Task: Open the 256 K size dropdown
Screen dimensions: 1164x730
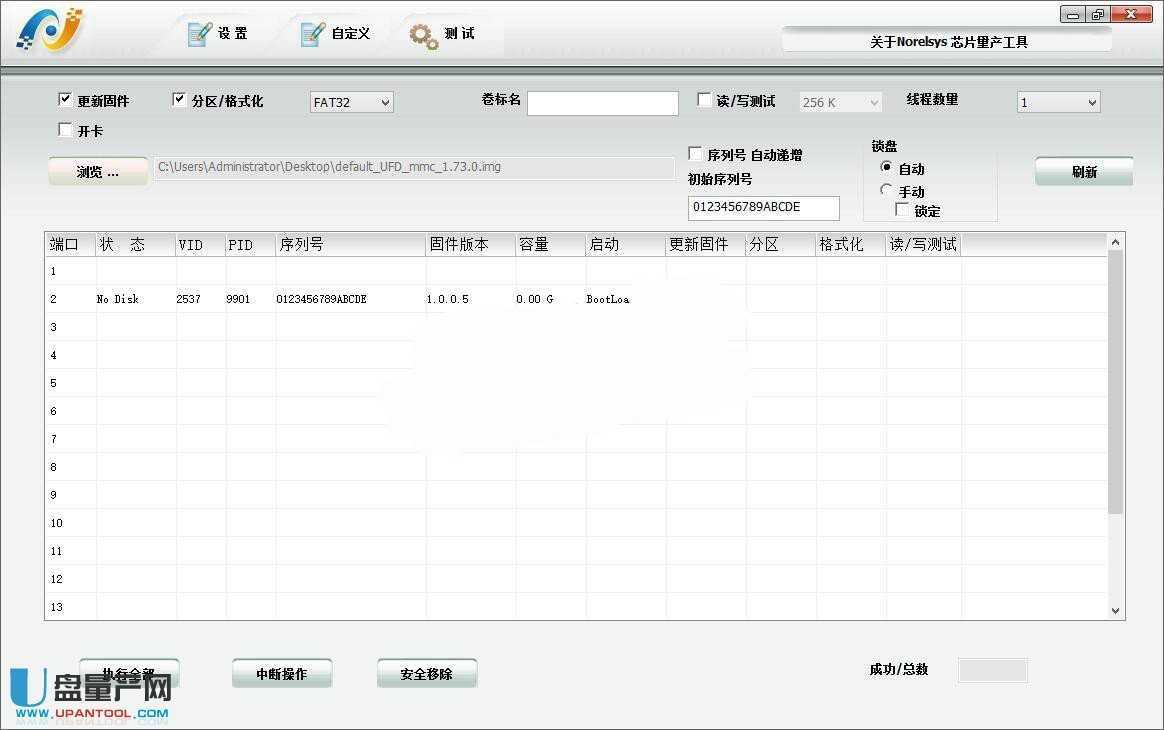Action: [x=840, y=102]
